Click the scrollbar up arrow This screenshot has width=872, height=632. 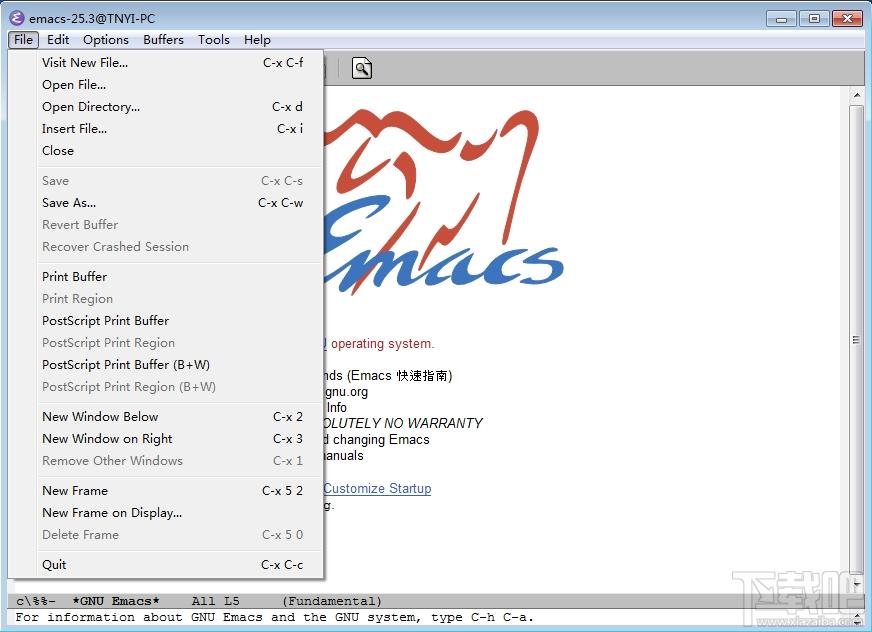[x=856, y=96]
